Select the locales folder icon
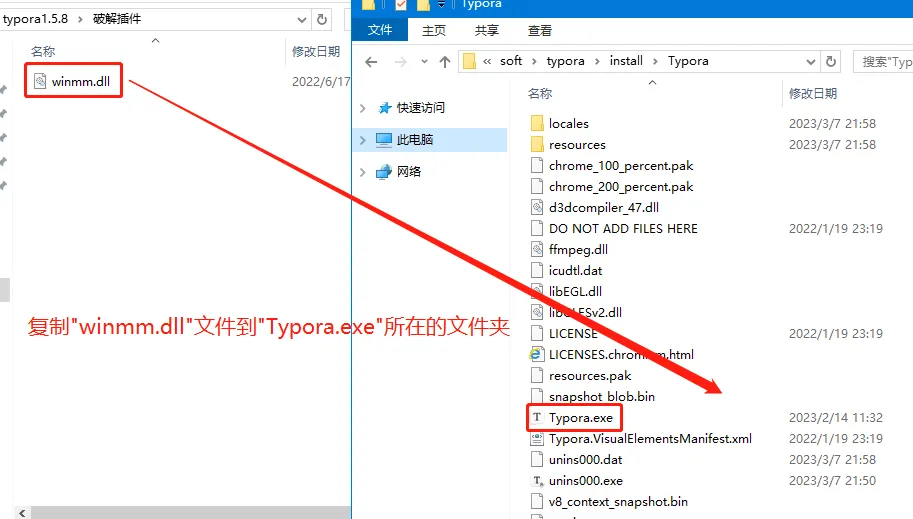The image size is (913, 519). [537, 123]
